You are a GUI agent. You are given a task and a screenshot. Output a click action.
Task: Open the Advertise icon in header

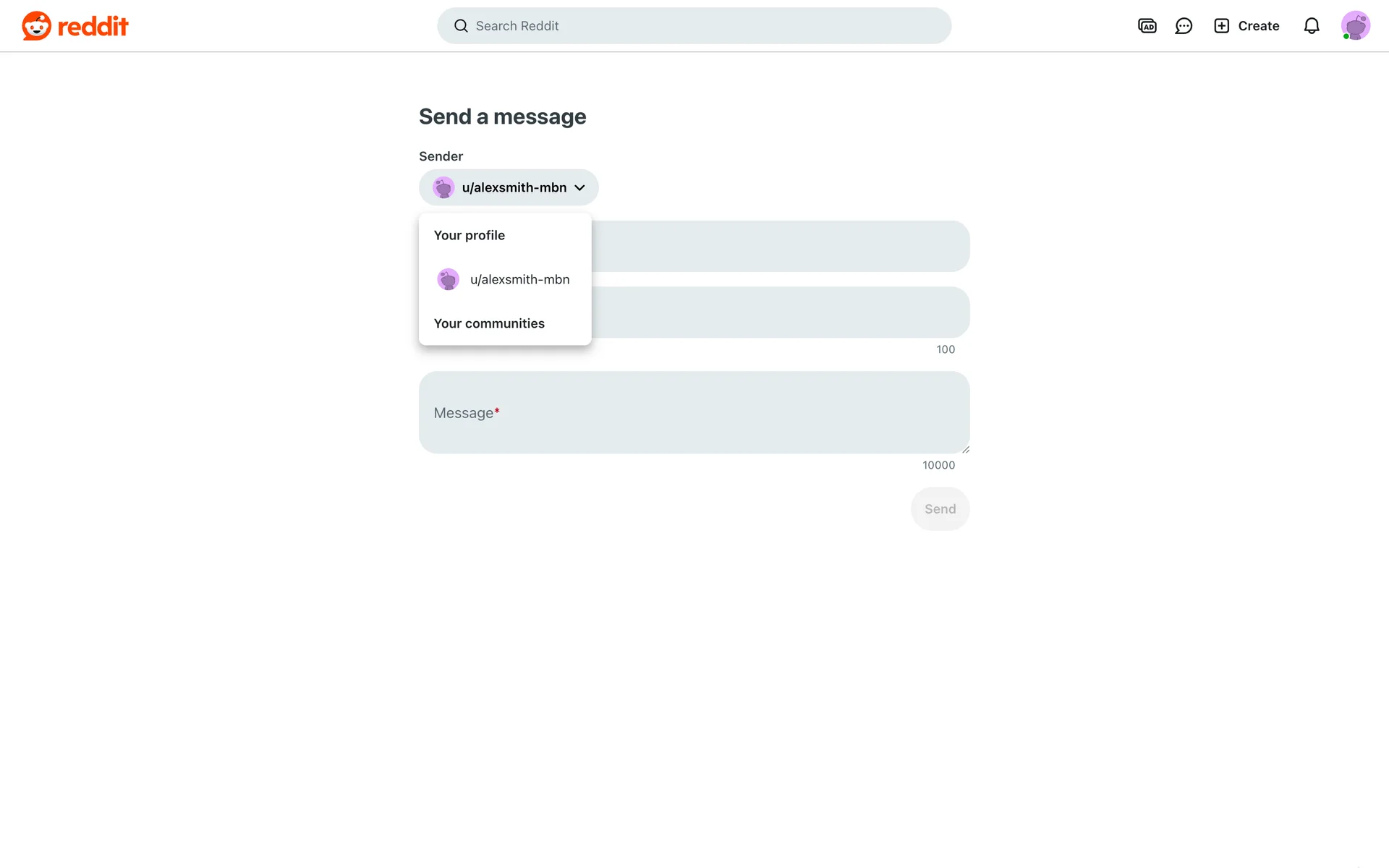click(x=1147, y=26)
